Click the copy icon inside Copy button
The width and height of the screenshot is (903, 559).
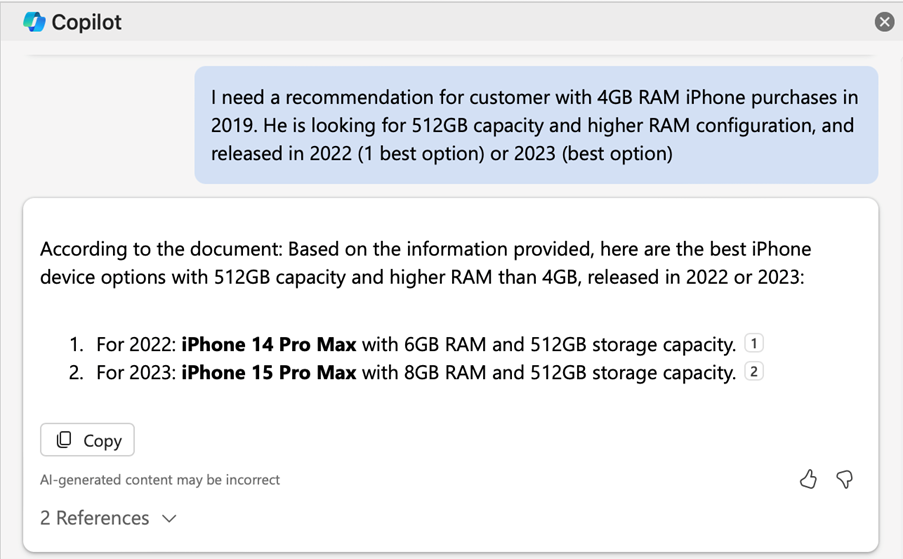[65, 440]
